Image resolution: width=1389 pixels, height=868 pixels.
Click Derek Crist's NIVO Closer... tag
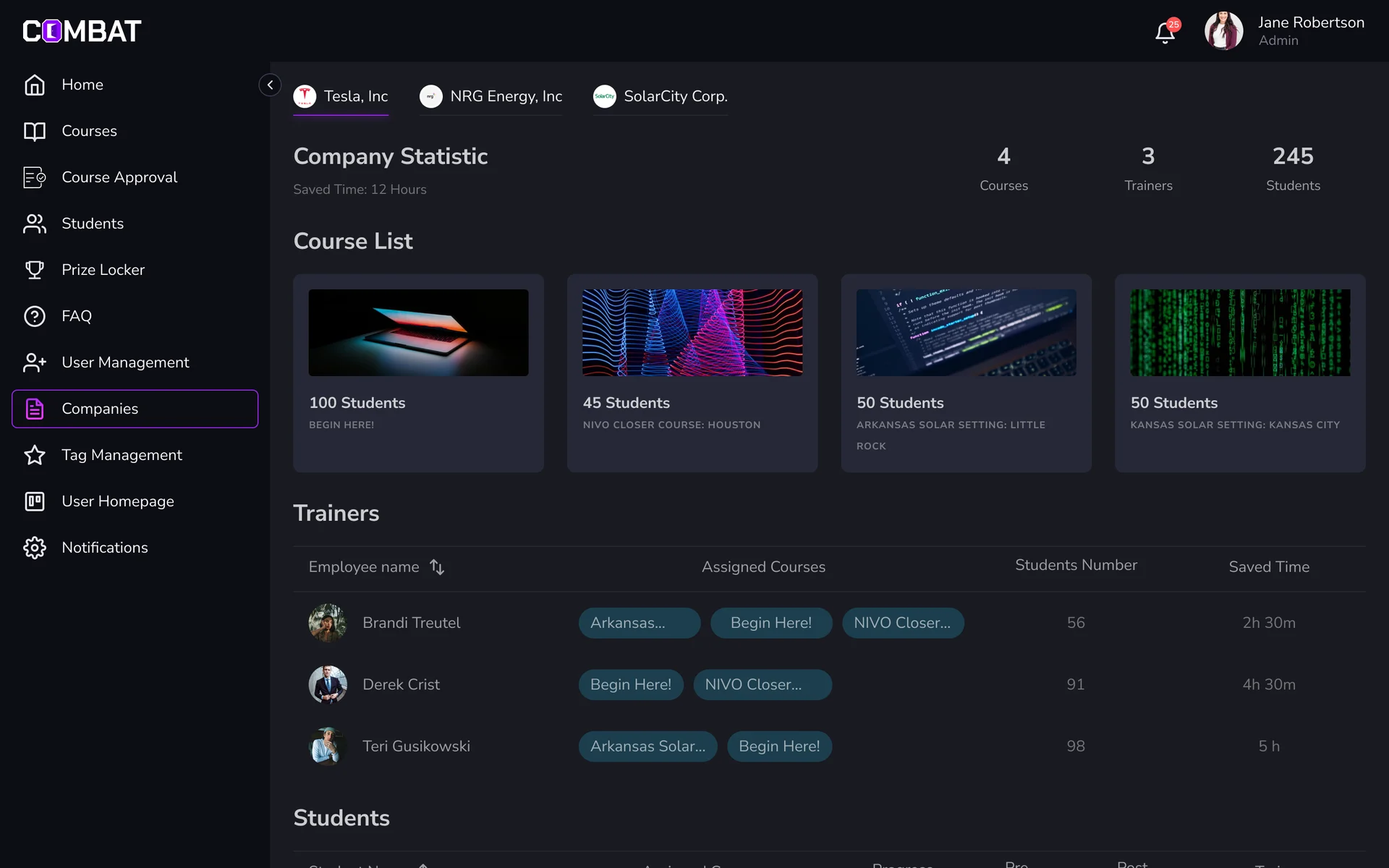(763, 684)
